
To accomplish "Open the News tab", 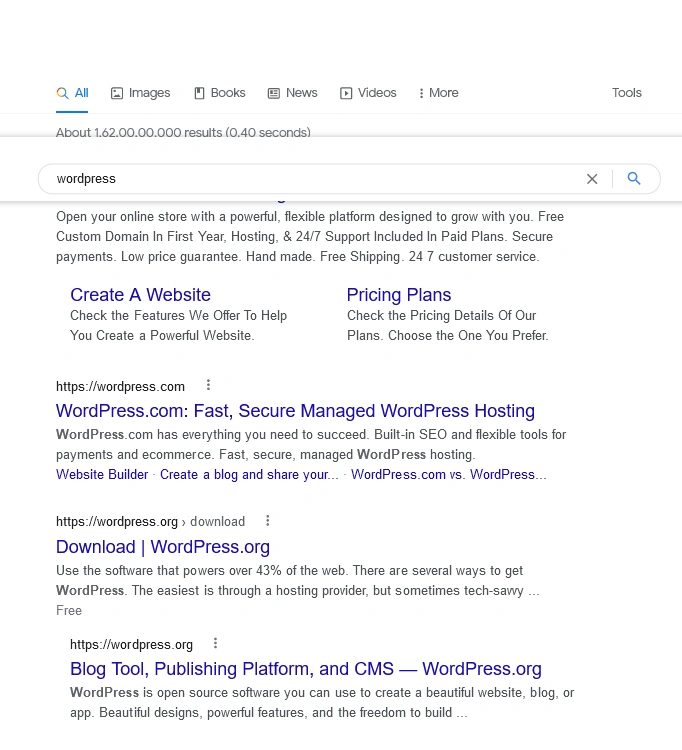I will tap(292, 93).
